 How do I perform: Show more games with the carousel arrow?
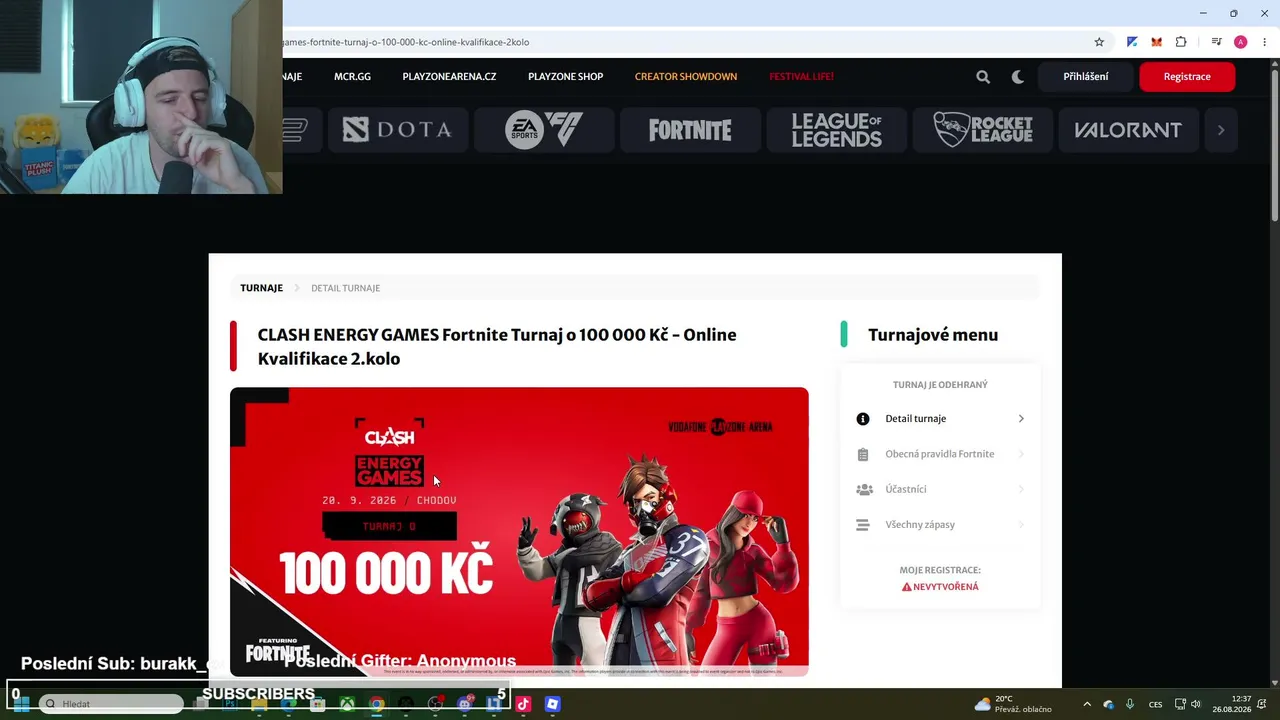pos(1221,130)
